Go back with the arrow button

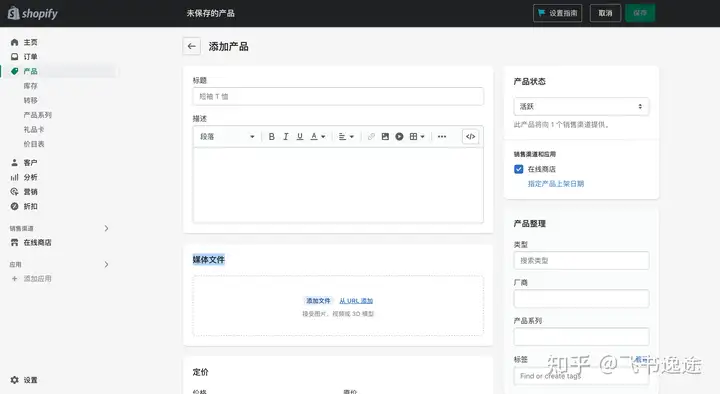[x=191, y=46]
